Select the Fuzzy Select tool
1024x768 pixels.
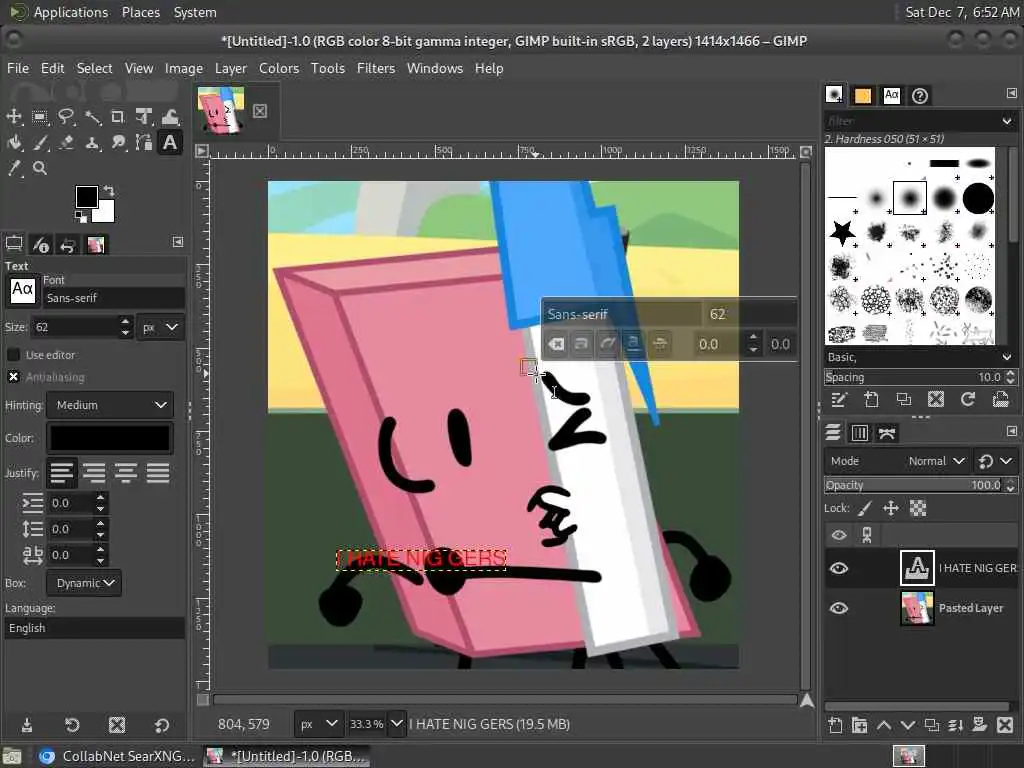tap(92, 117)
